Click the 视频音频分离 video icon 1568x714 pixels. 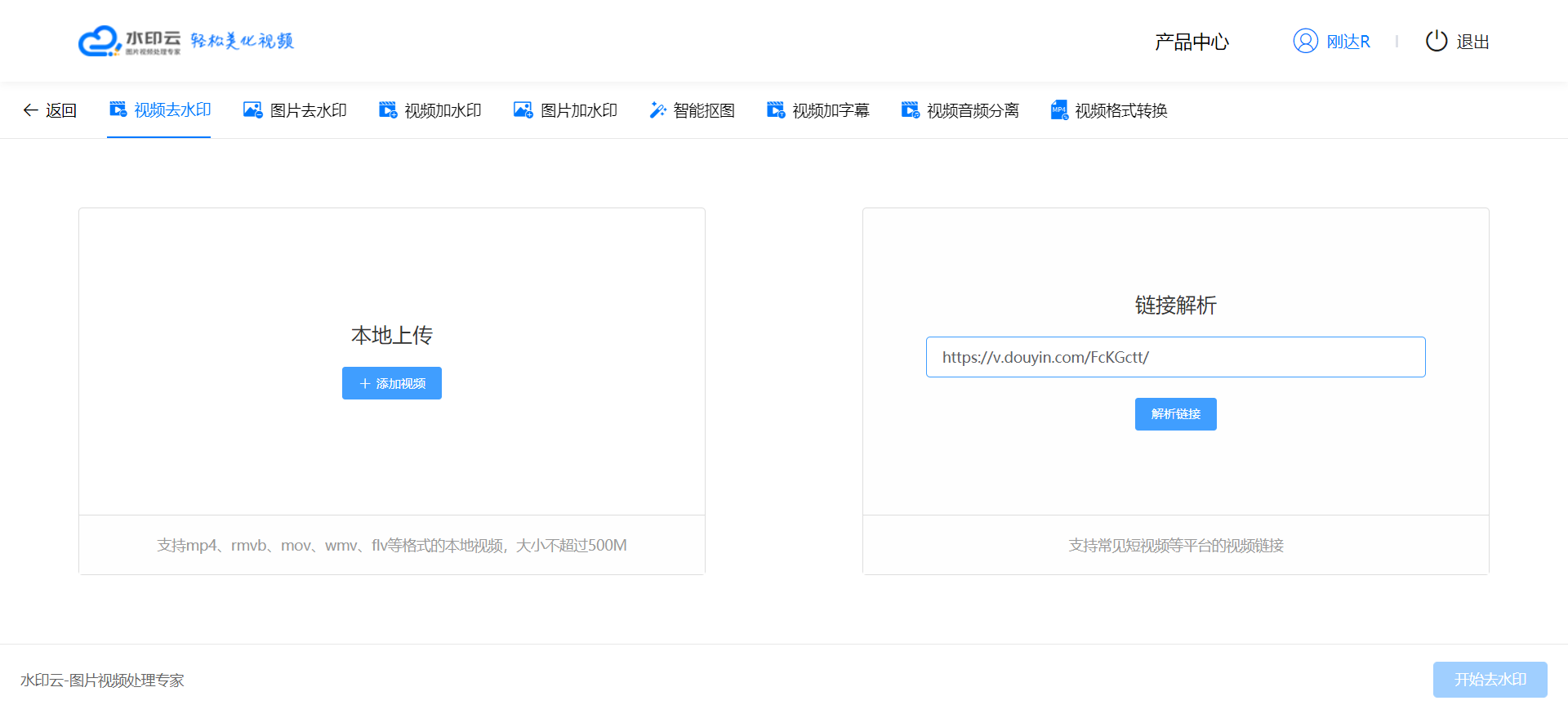coord(911,109)
